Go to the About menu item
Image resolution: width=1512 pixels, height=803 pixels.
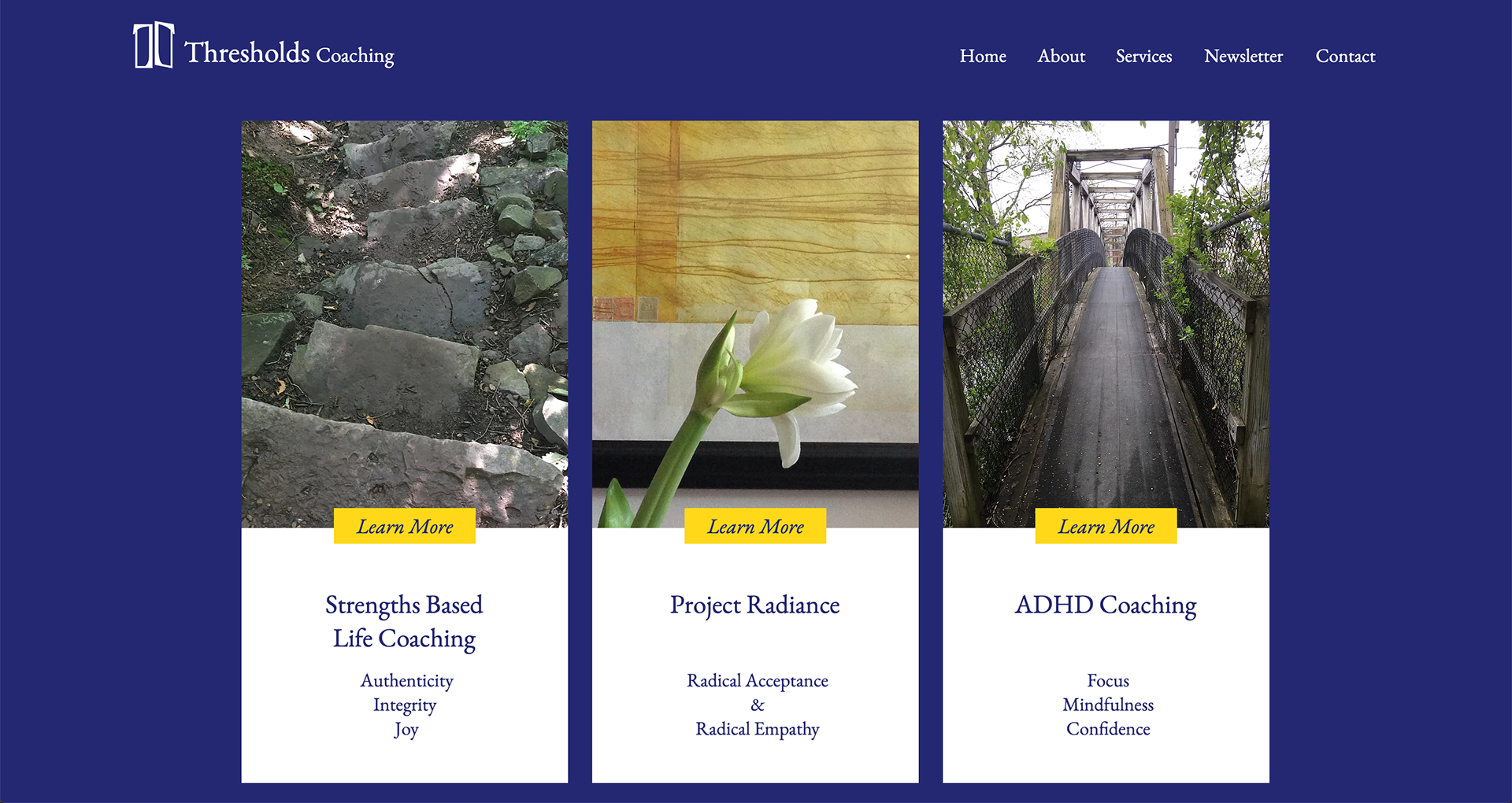point(1061,56)
